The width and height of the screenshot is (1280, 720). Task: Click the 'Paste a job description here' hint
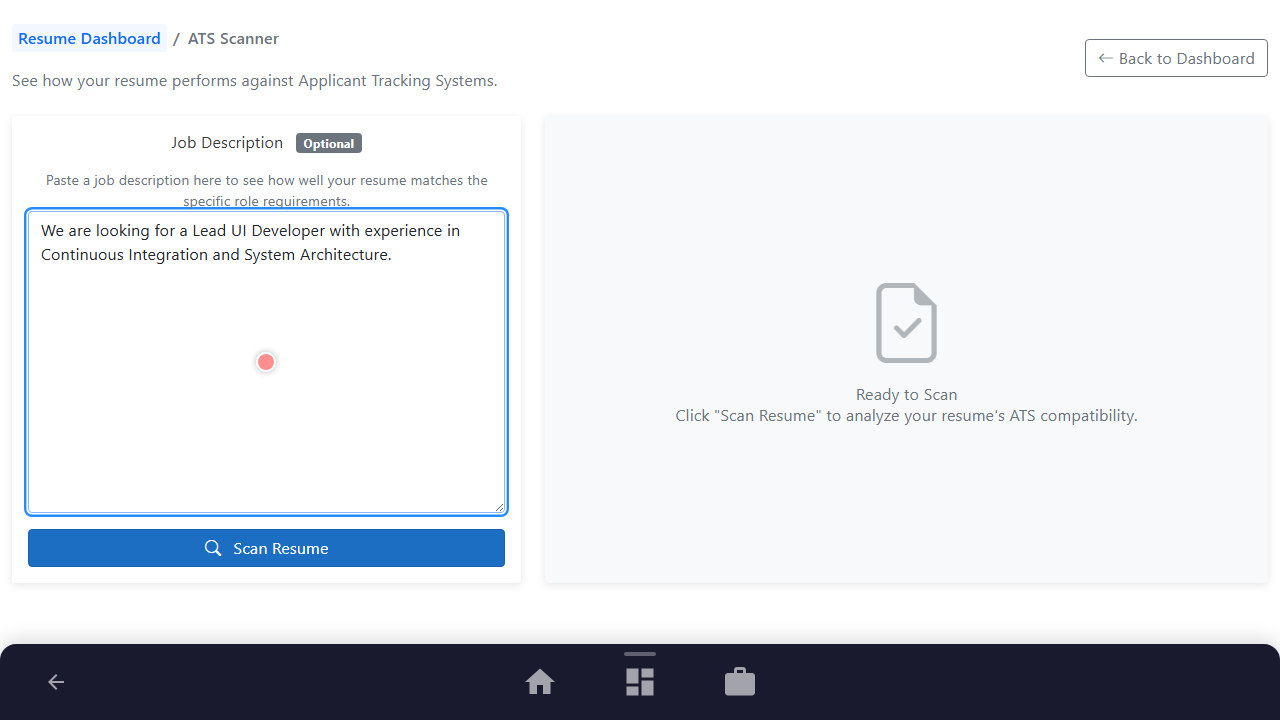[267, 190]
